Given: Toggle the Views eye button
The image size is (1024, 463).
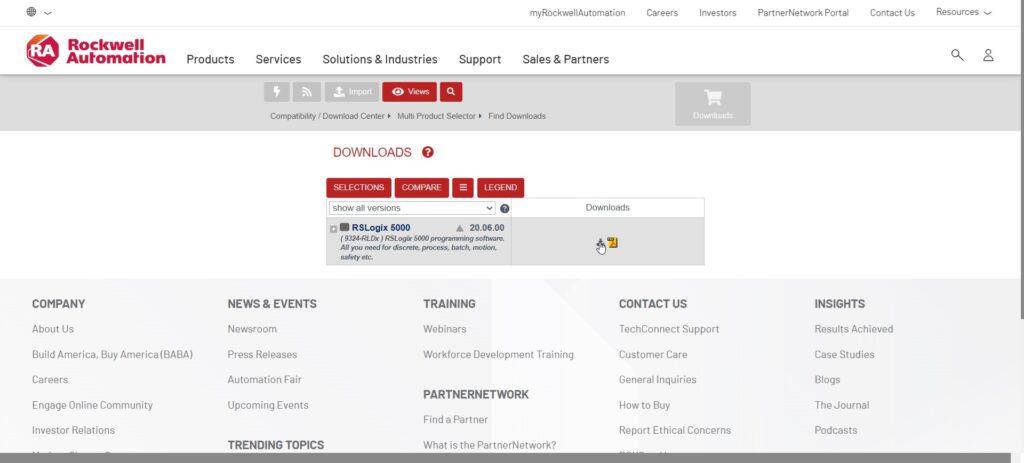Looking at the screenshot, I should (409, 92).
